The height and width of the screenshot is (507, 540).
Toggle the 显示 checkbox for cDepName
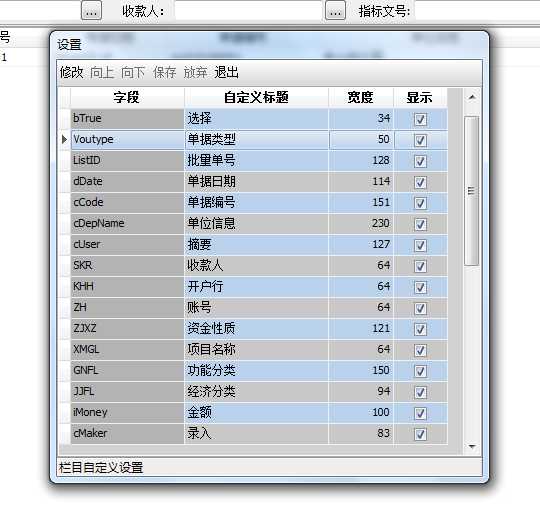click(x=420, y=224)
